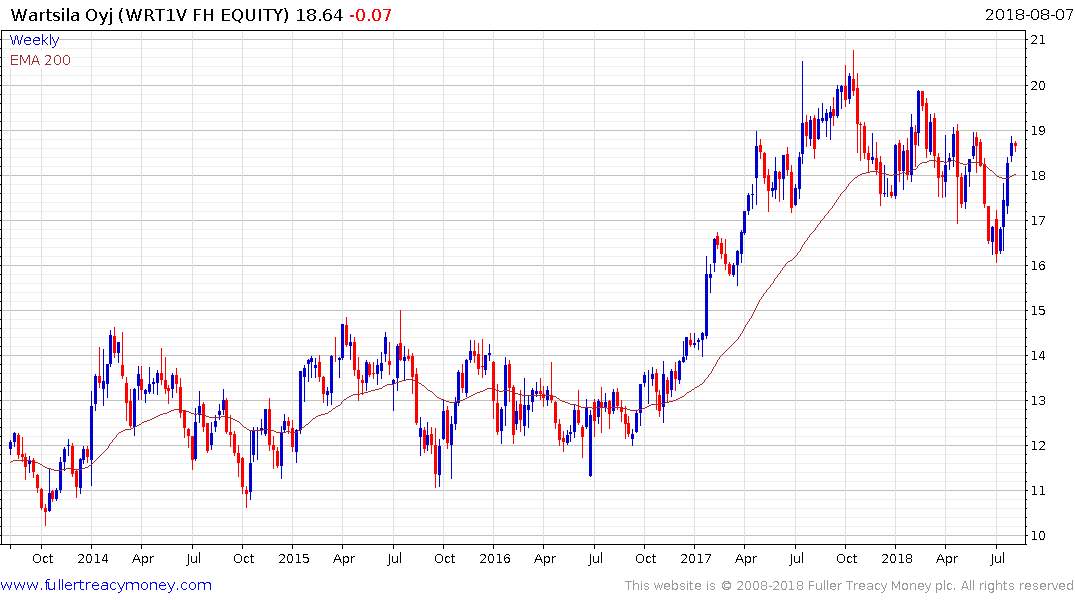
Task: Click the 2017 year label on time axis
Action: pyautogui.click(x=696, y=559)
